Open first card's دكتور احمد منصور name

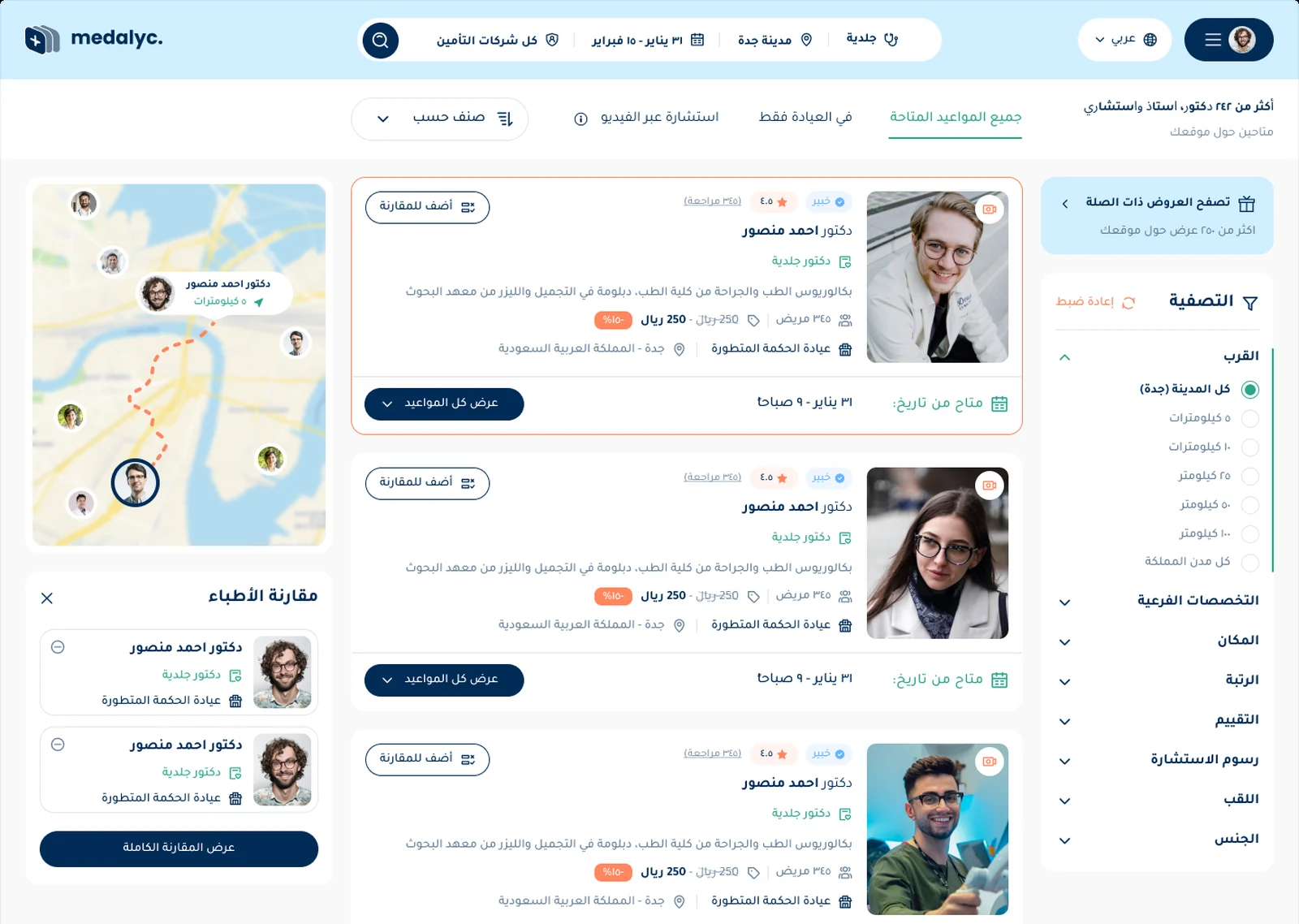tap(796, 231)
